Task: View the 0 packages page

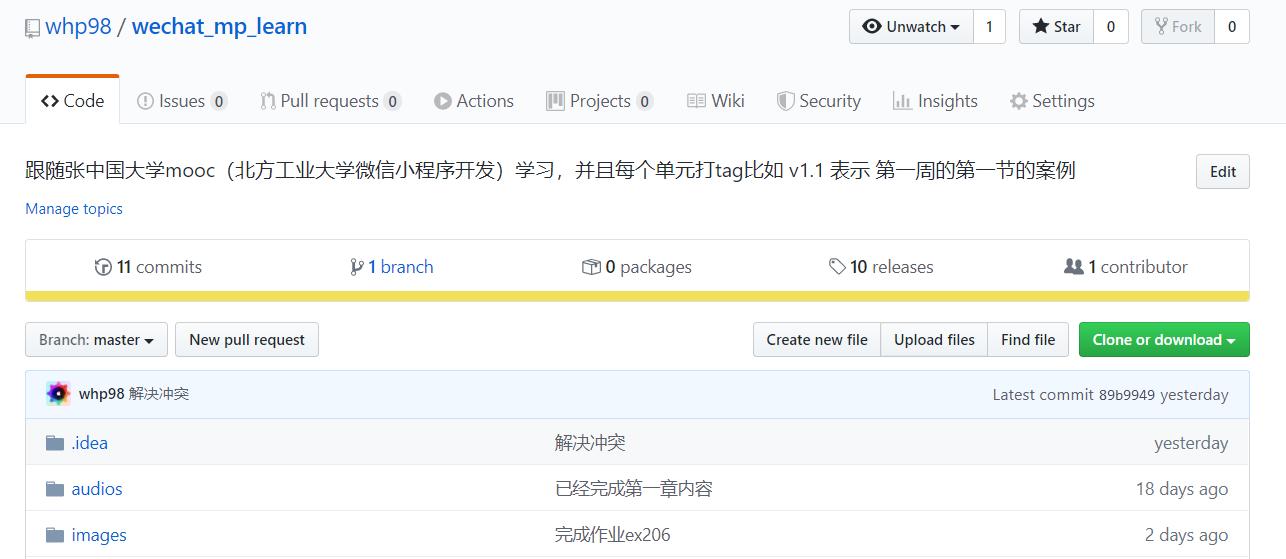Action: (x=637, y=267)
